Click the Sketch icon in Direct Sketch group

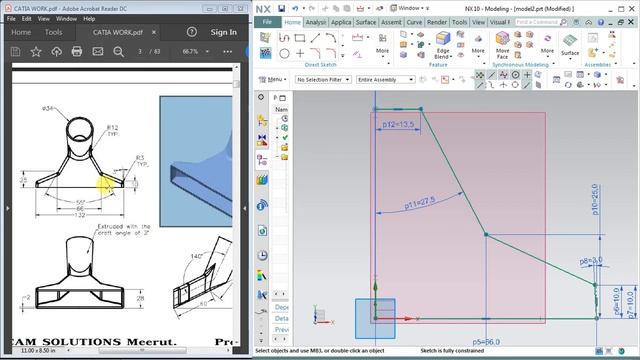[266, 38]
